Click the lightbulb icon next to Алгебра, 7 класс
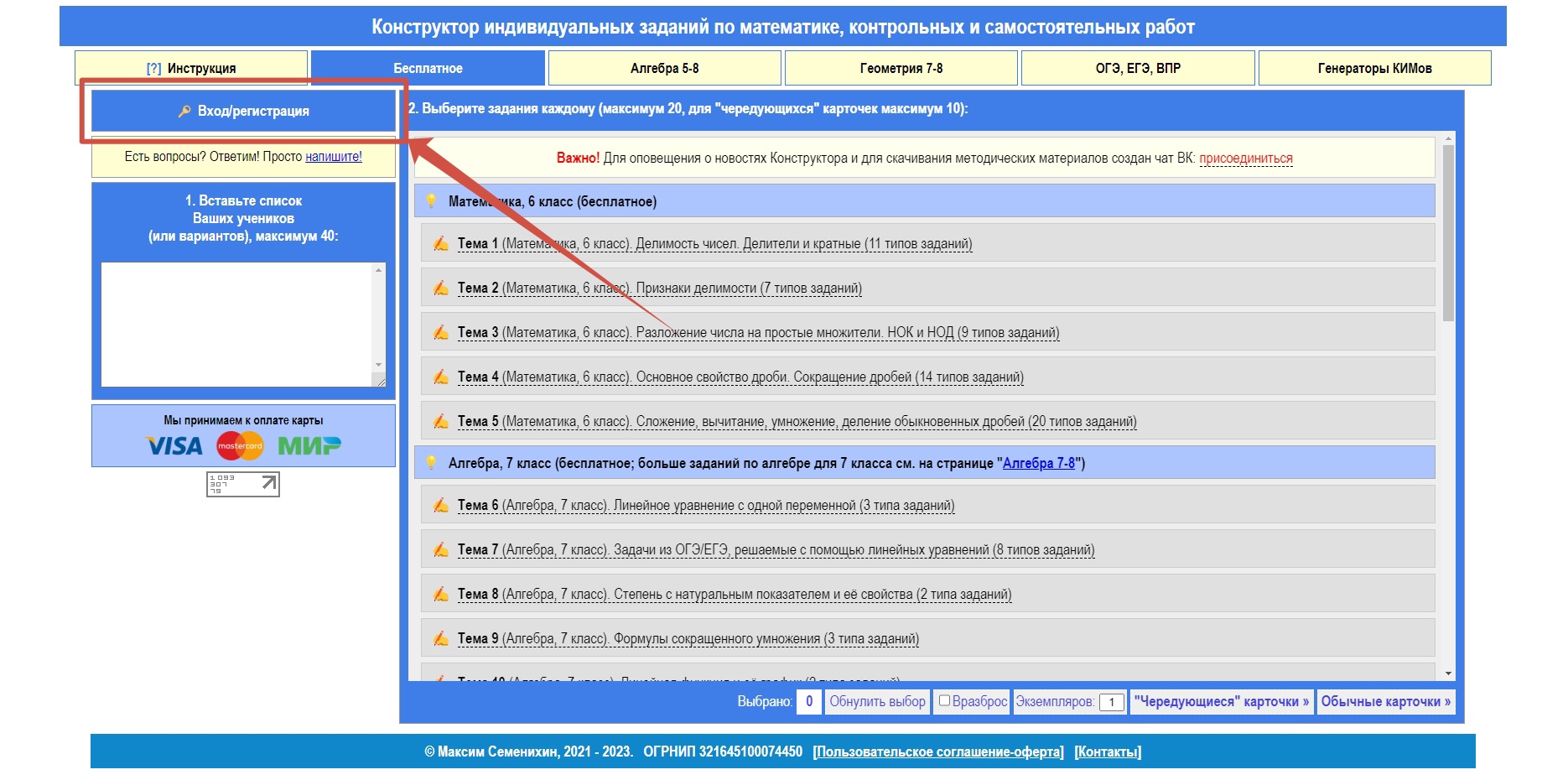 (x=431, y=463)
